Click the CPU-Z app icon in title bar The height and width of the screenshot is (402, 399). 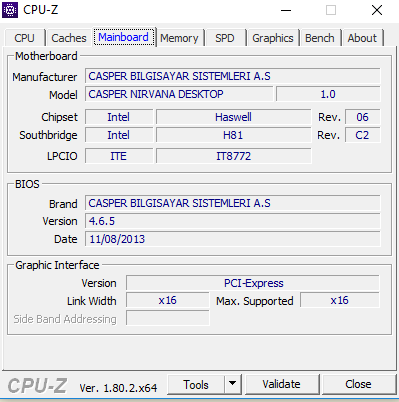click(10, 10)
